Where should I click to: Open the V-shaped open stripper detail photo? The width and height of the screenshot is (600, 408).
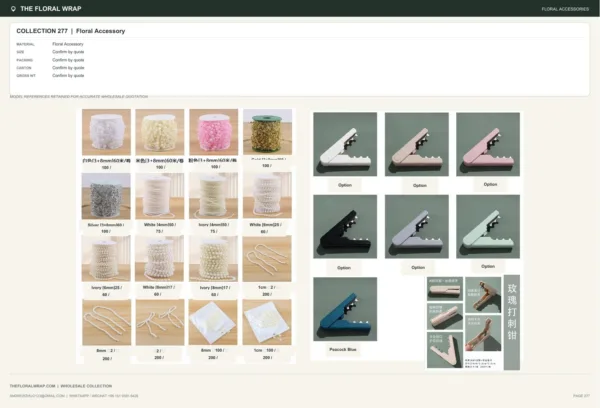[x=445, y=350]
